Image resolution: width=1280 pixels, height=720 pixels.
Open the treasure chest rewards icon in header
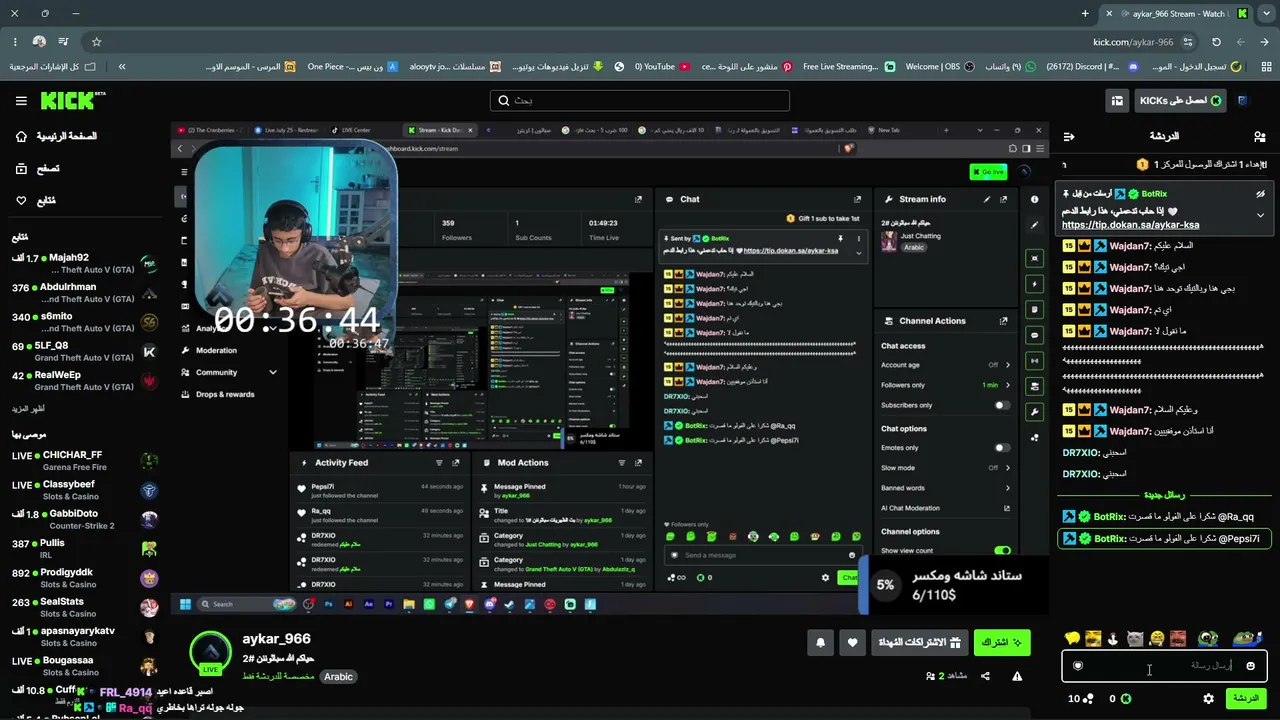(1117, 101)
